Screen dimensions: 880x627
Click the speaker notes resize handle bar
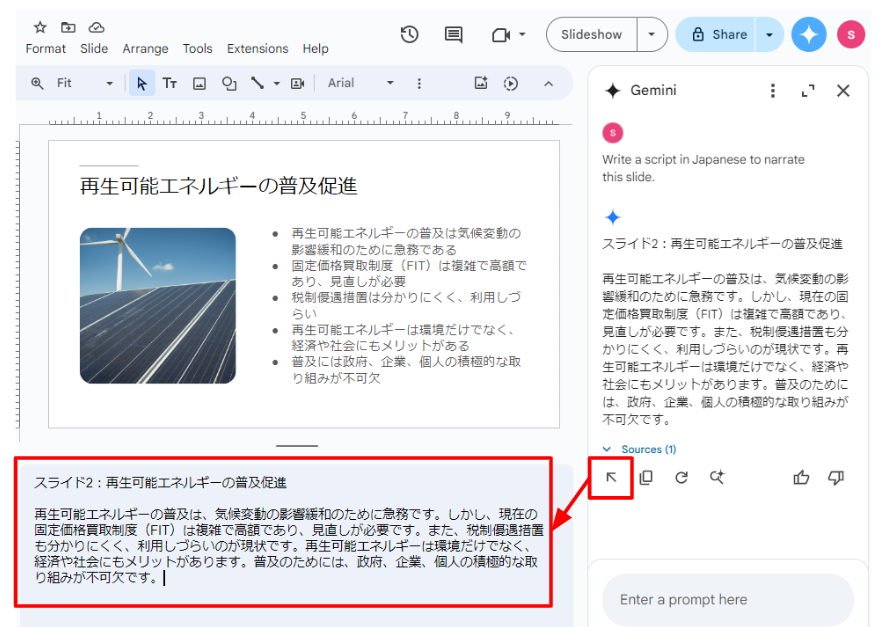297,446
